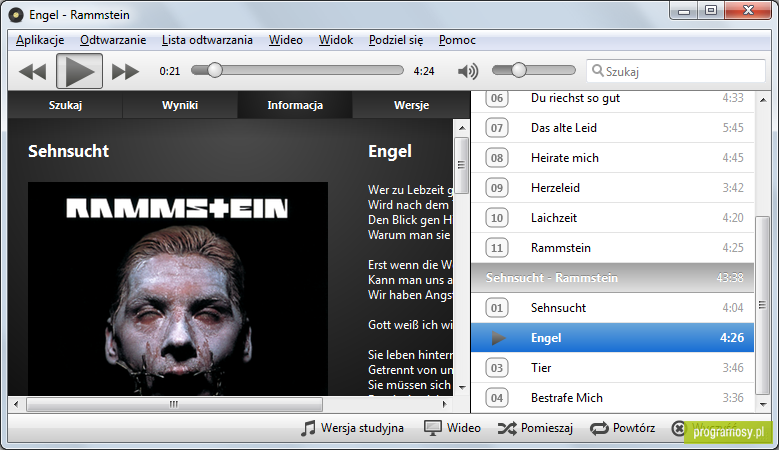Click the Wersja studyjna button label
779x450 pixels.
[362, 428]
